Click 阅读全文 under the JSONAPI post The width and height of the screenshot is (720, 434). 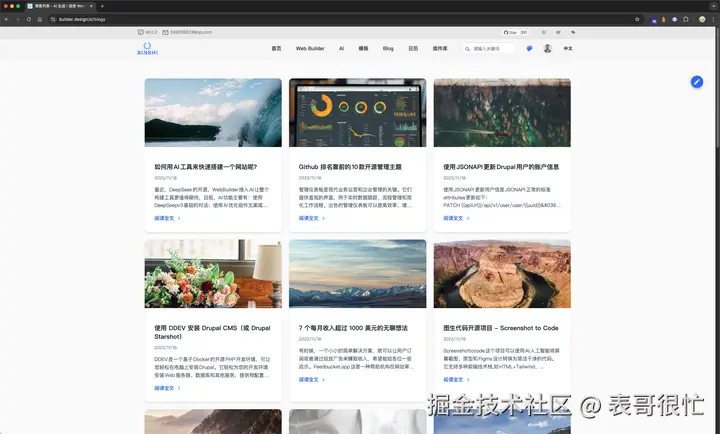456,218
